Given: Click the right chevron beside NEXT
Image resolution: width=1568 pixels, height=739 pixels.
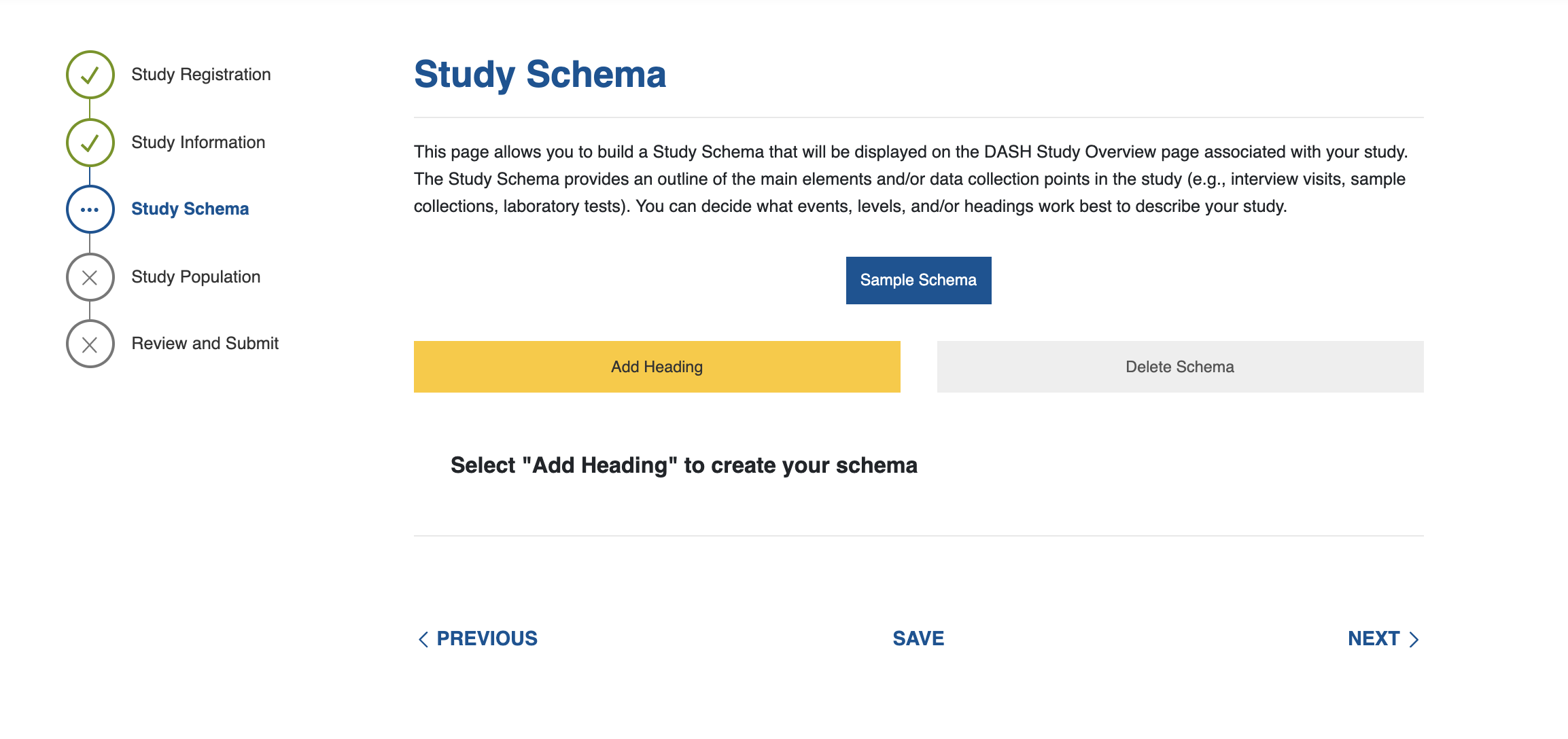Looking at the screenshot, I should [x=1414, y=639].
